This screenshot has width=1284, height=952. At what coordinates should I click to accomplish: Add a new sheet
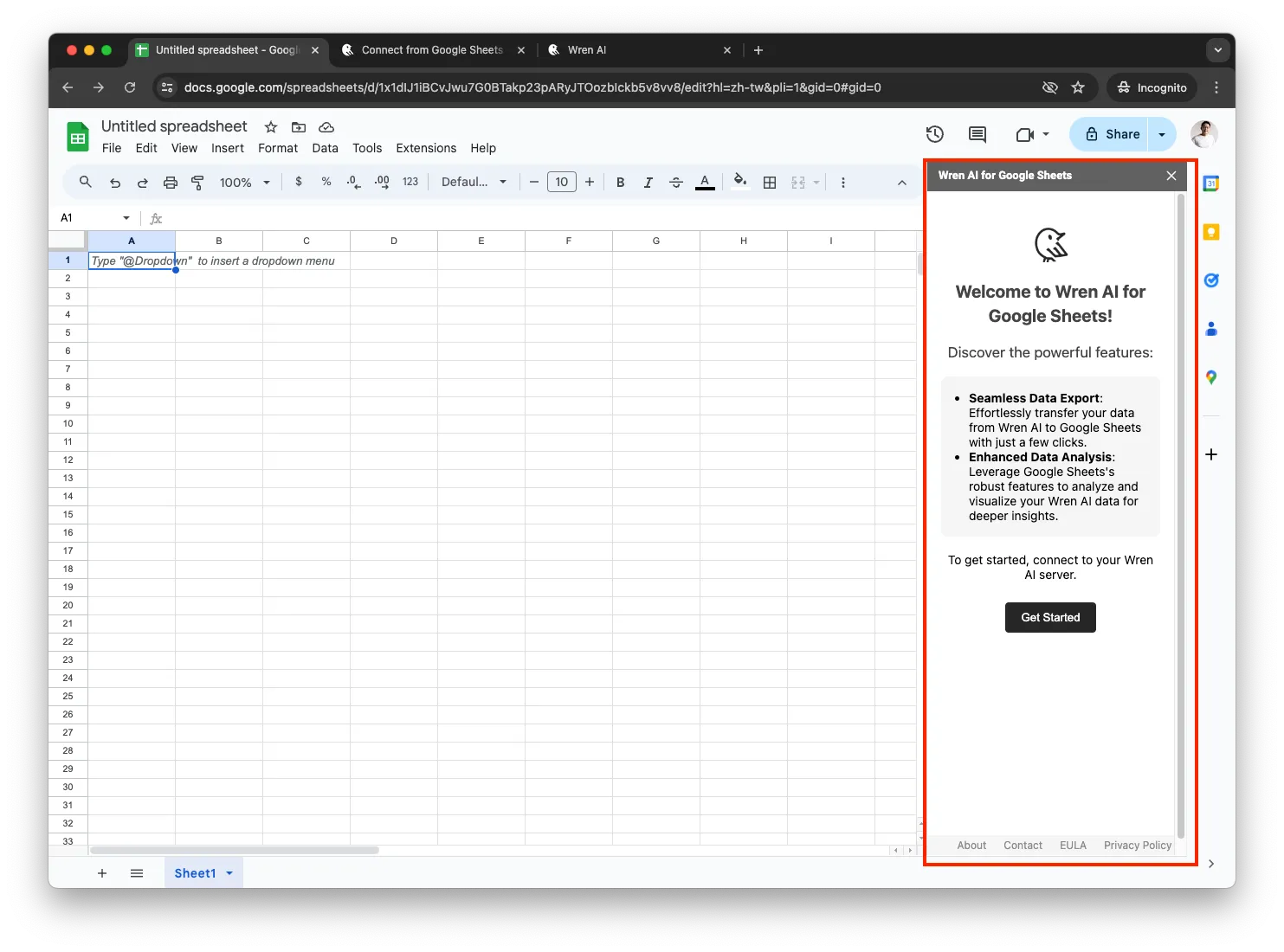click(x=102, y=873)
